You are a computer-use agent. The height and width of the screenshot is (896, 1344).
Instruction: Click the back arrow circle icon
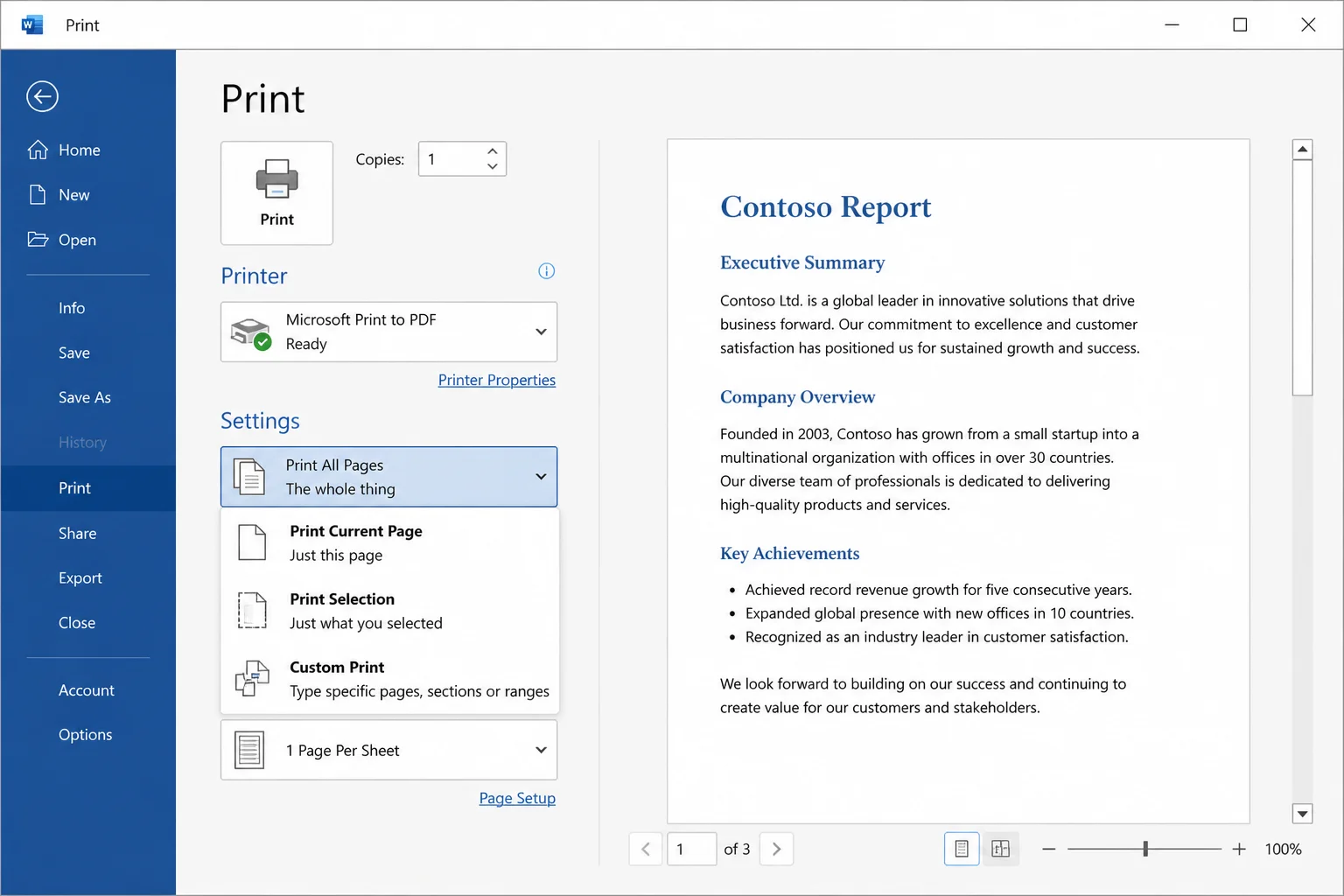42,96
